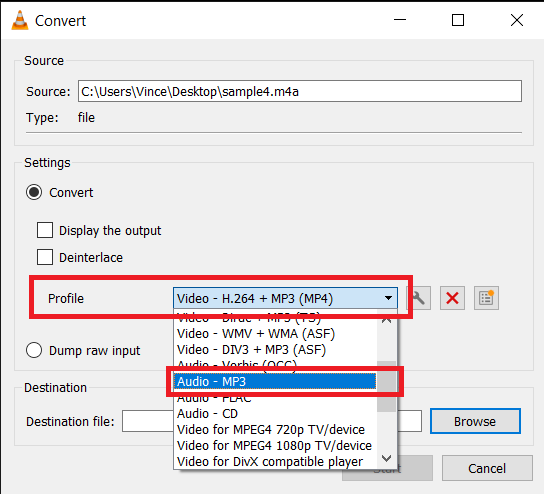
Task: Click the Destination file field
Action: click(272, 421)
